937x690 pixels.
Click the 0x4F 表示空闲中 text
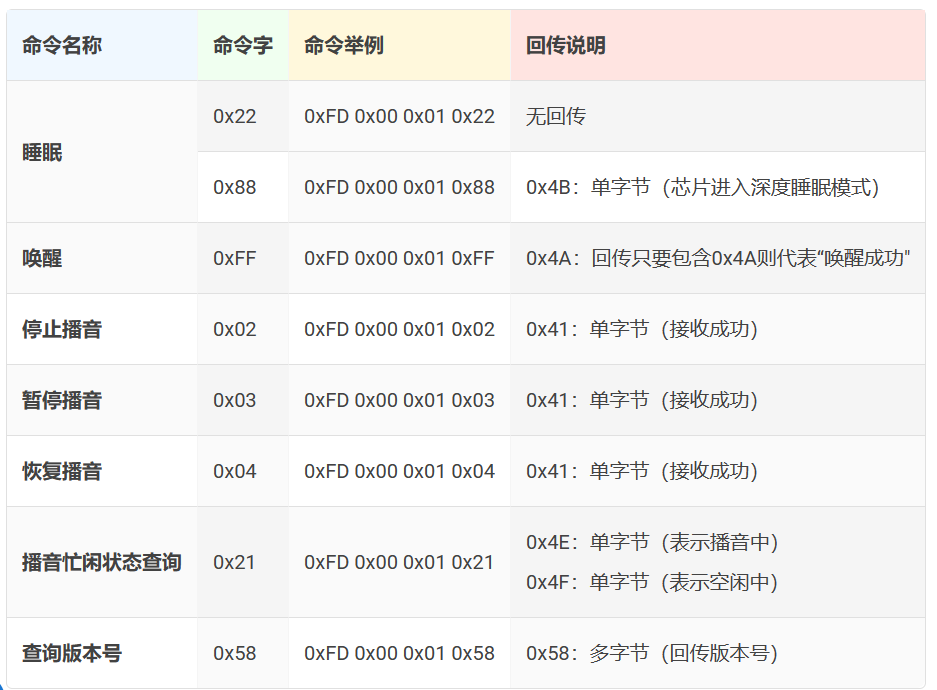(652, 583)
